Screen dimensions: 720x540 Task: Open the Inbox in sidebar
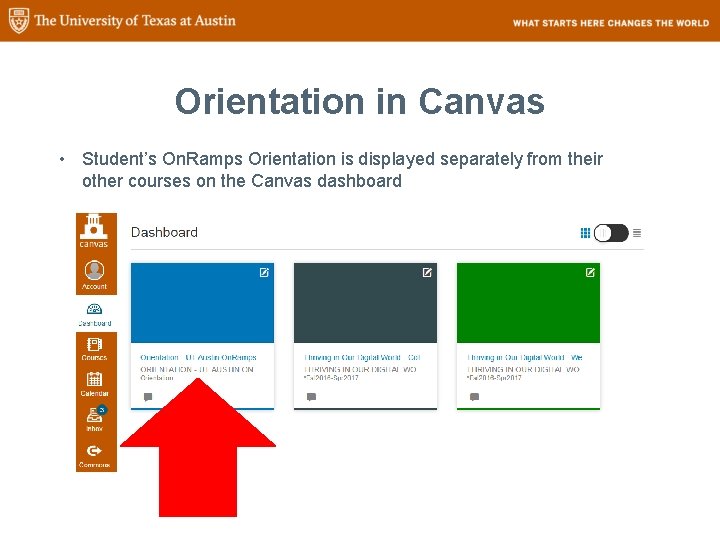95,419
